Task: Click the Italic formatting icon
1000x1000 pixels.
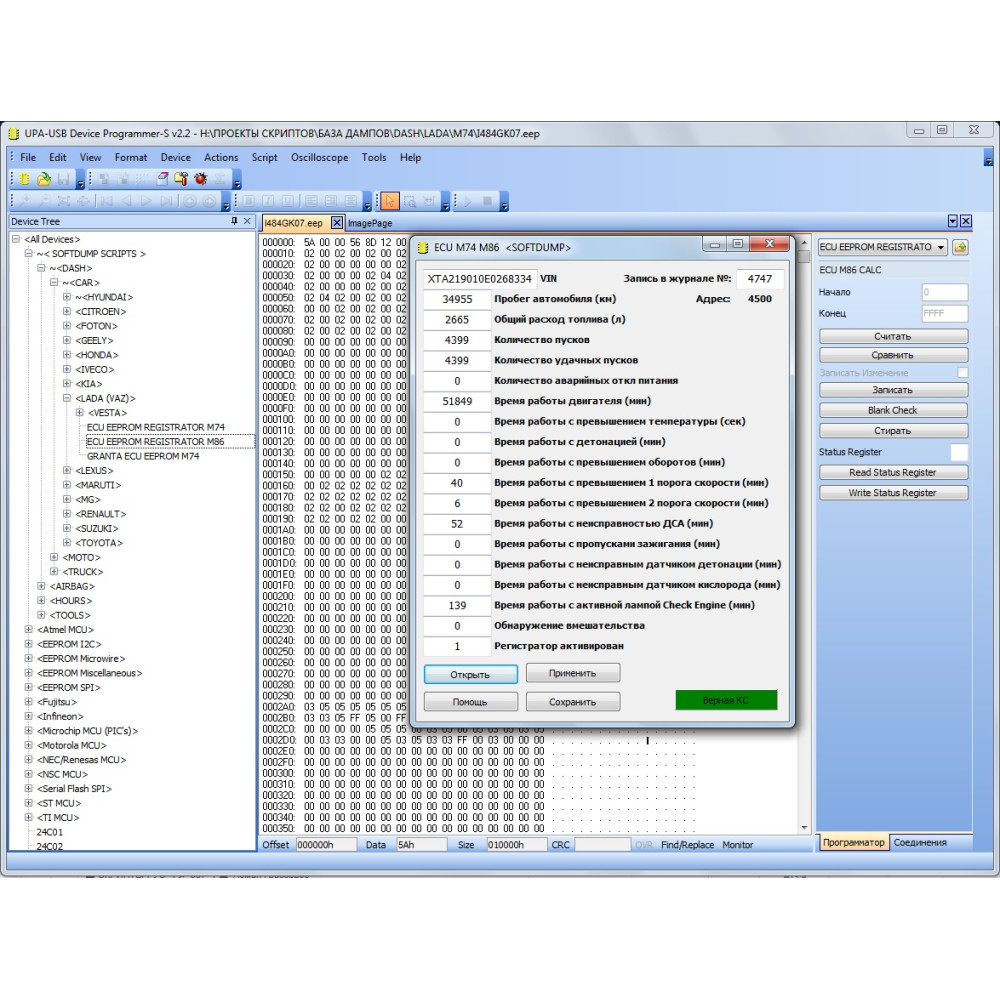Action: coord(268,201)
